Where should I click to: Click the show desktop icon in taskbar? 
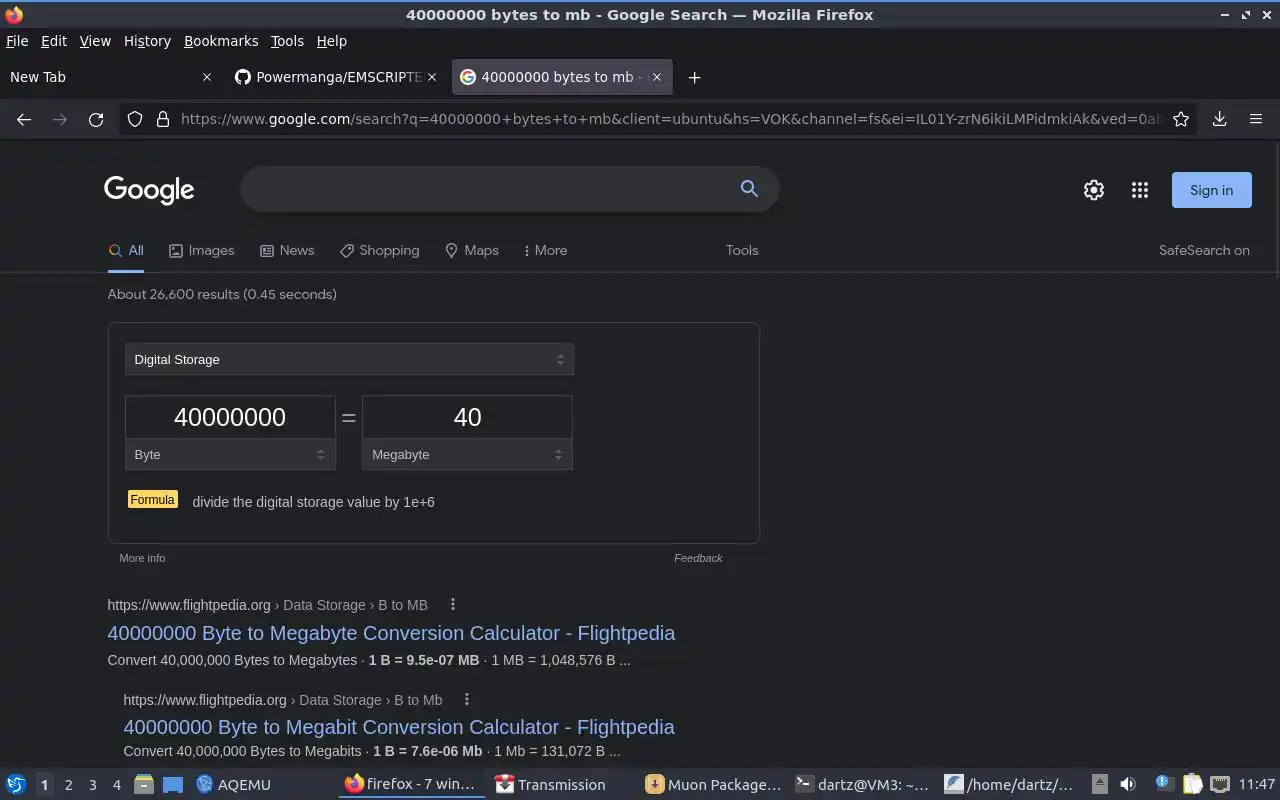coord(173,784)
